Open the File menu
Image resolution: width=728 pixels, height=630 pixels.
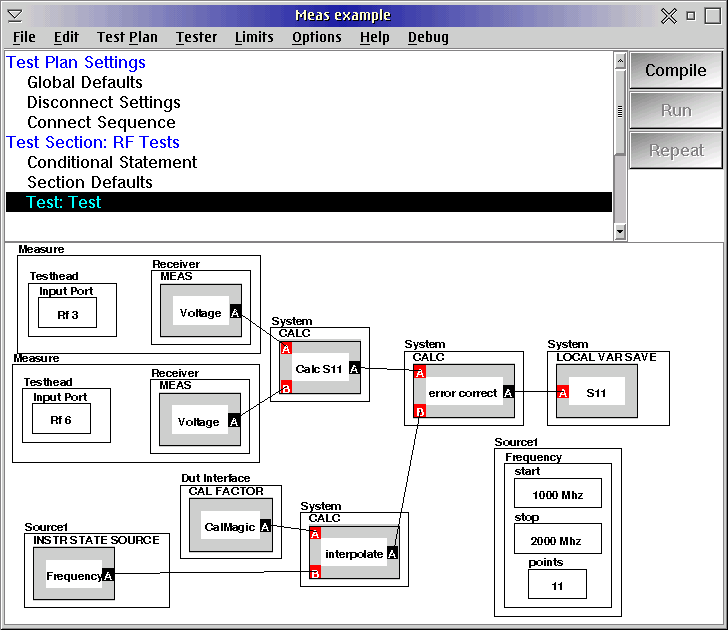(x=24, y=37)
